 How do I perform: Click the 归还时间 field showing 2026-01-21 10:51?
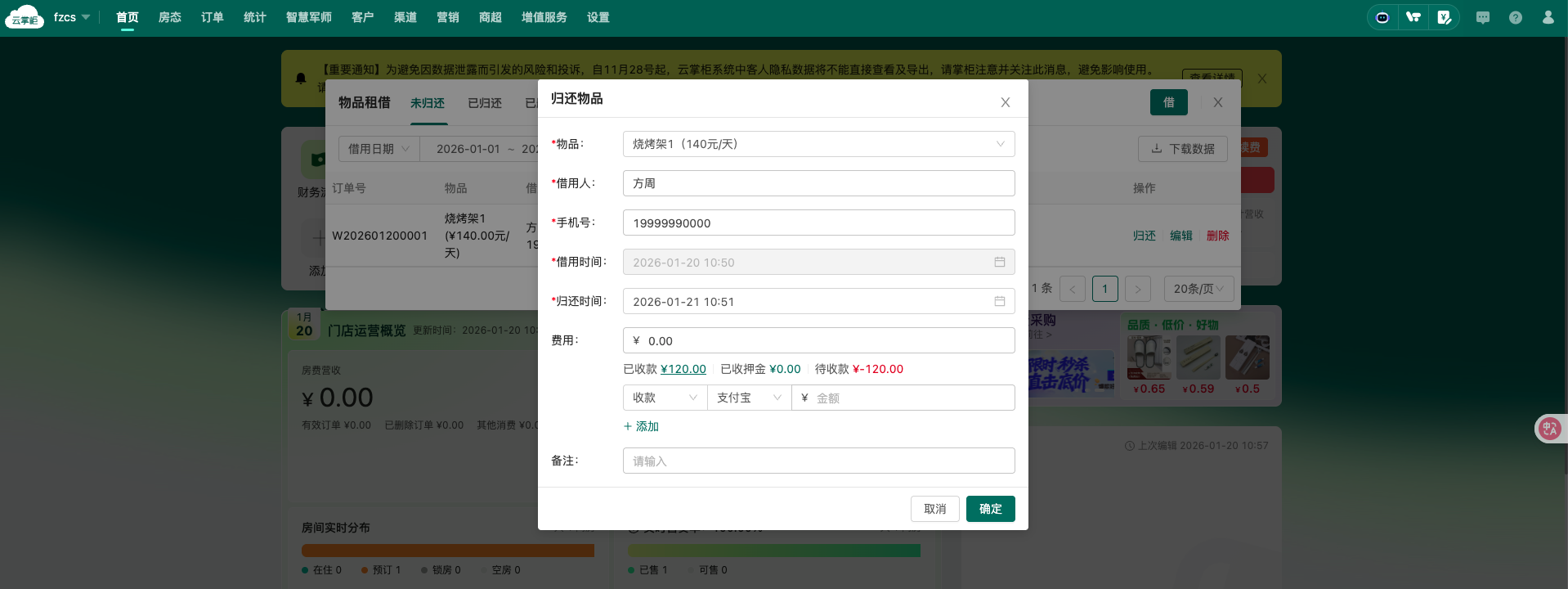click(x=819, y=301)
